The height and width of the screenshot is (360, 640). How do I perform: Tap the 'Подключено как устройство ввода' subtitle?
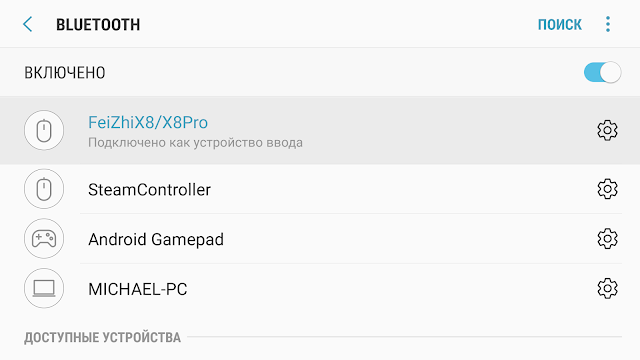tap(196, 143)
